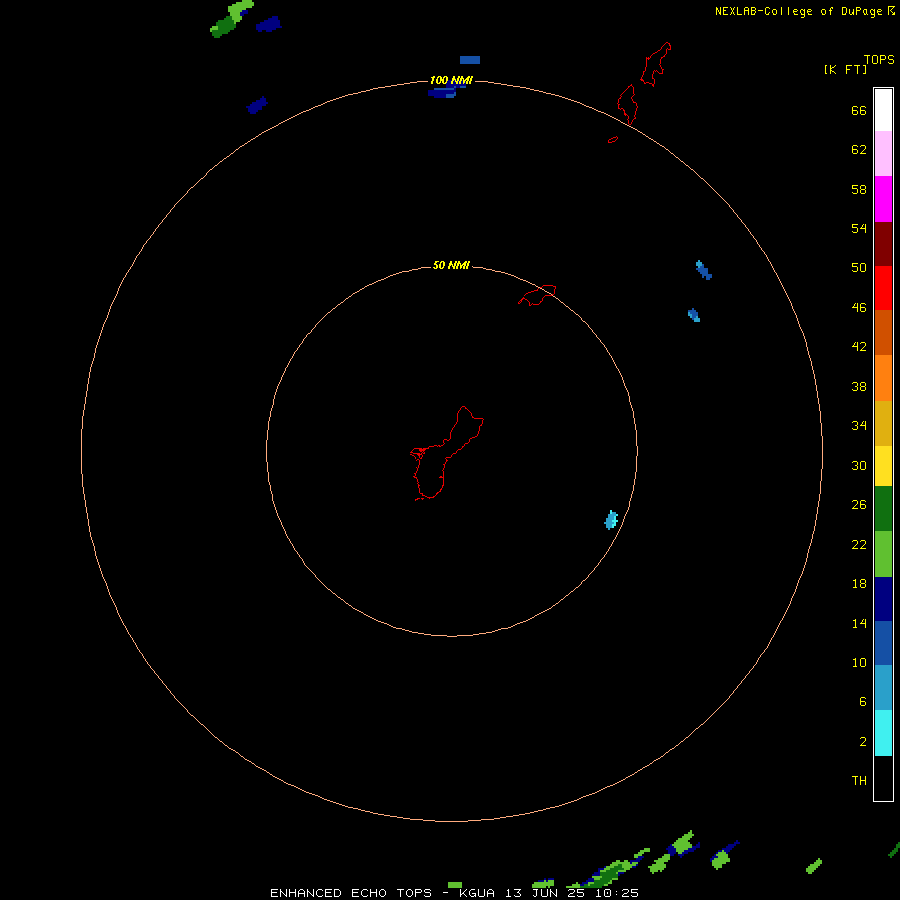The image size is (900, 900).
Task: Click the black TH legend block
Action: point(883,778)
